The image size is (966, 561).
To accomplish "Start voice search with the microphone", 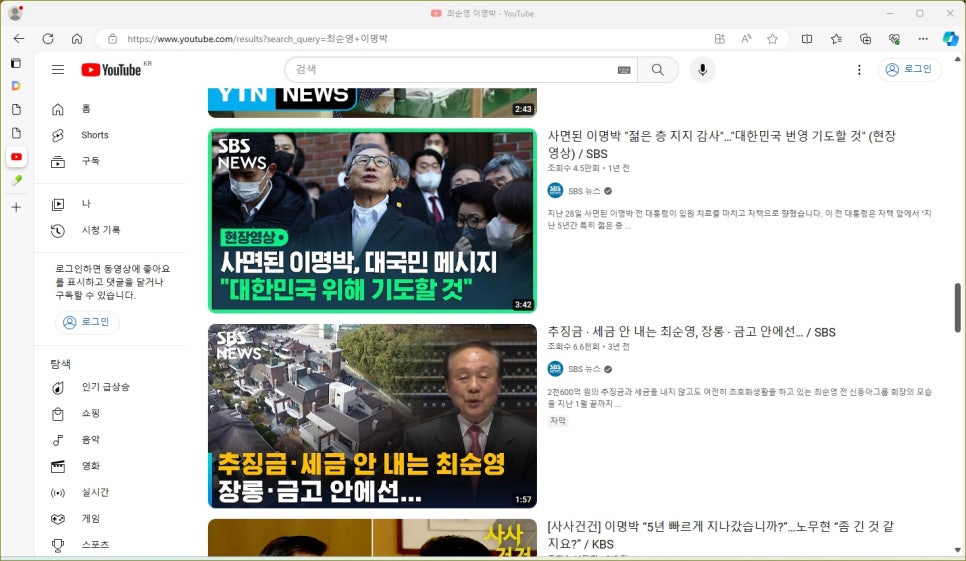I will click(x=702, y=70).
